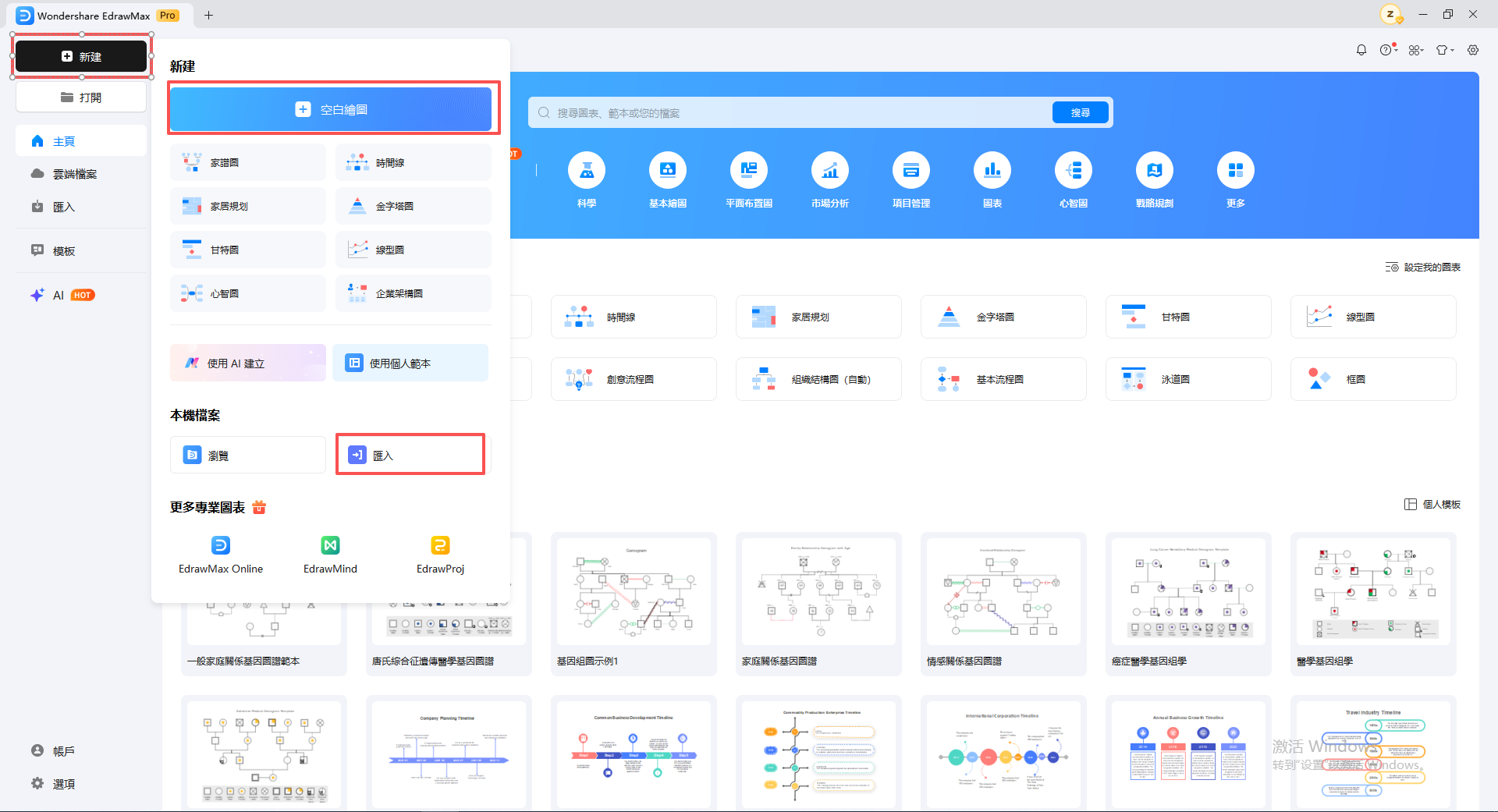Choose 企業架構圖 in the New panel
The width and height of the screenshot is (1498, 812).
[x=414, y=293]
